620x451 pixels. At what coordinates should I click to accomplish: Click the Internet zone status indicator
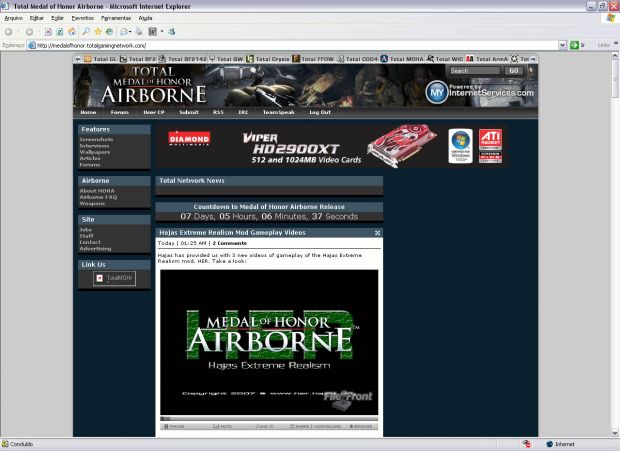[560, 444]
